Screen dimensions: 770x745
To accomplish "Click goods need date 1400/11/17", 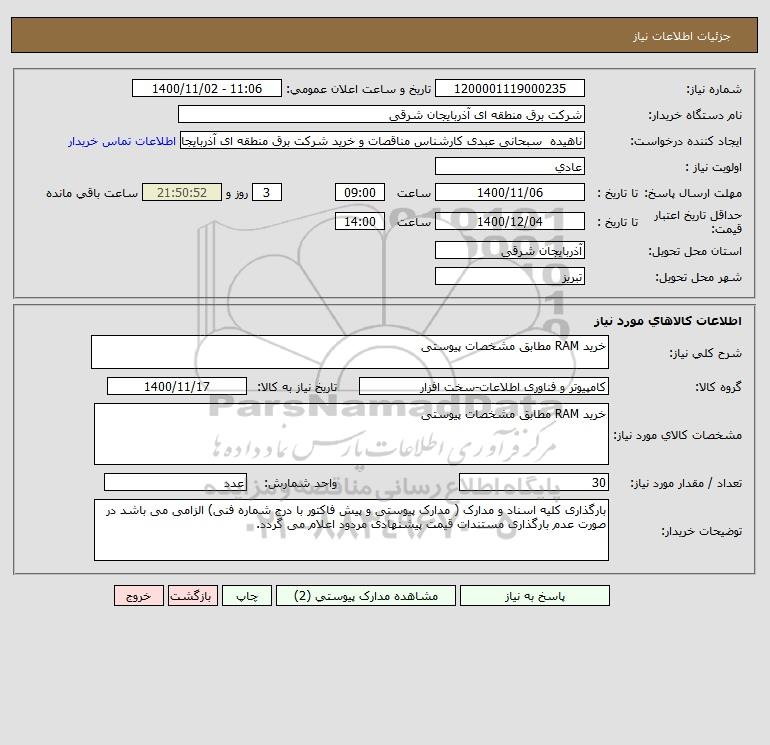I will [177, 386].
